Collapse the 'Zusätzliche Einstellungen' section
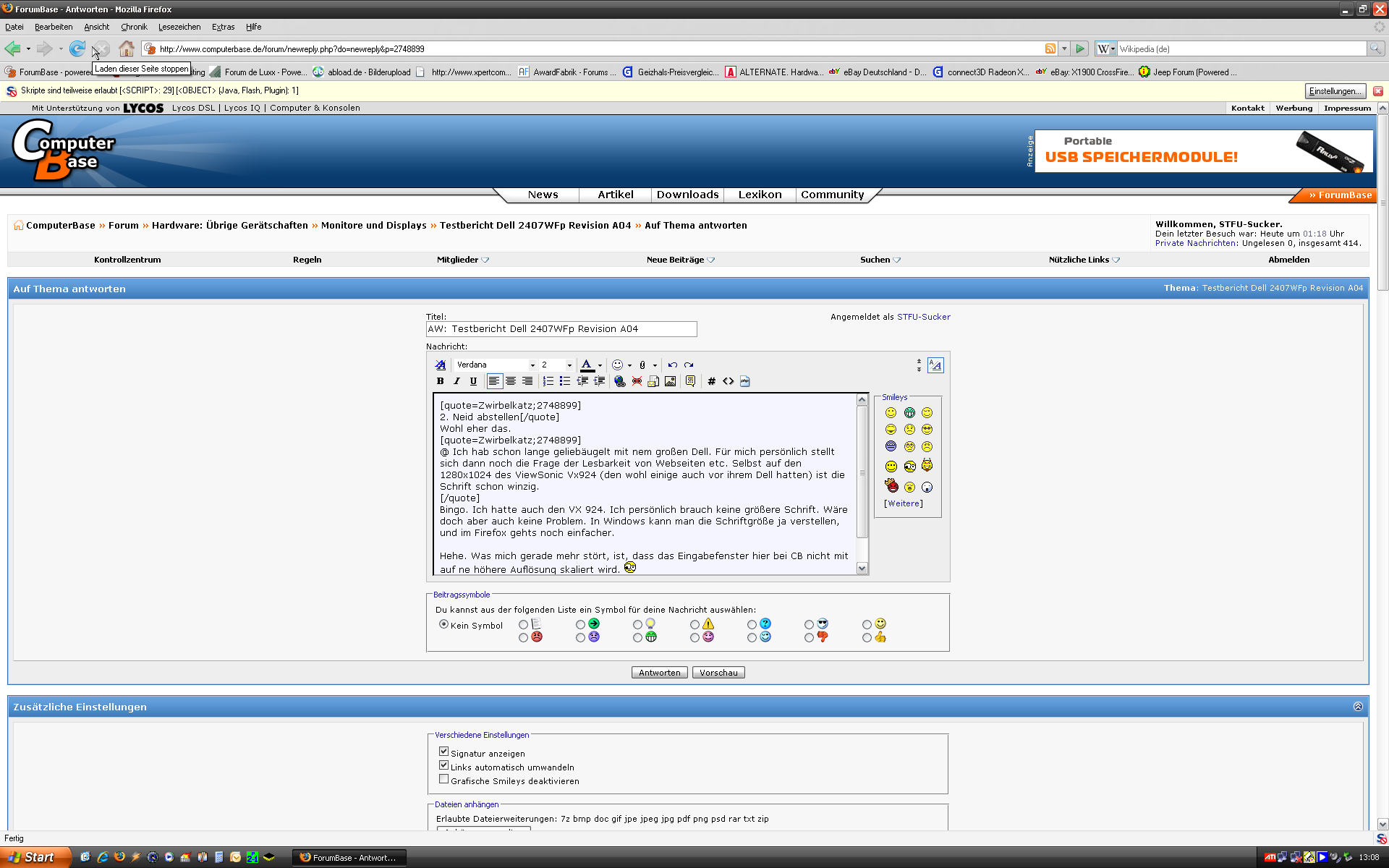The image size is (1389, 868). pos(1357,707)
